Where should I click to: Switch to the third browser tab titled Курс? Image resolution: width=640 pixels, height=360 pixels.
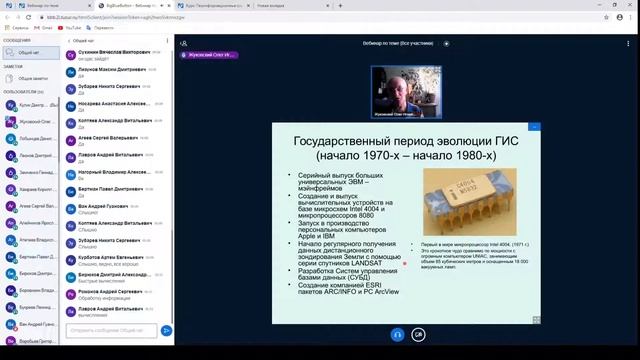coord(214,6)
